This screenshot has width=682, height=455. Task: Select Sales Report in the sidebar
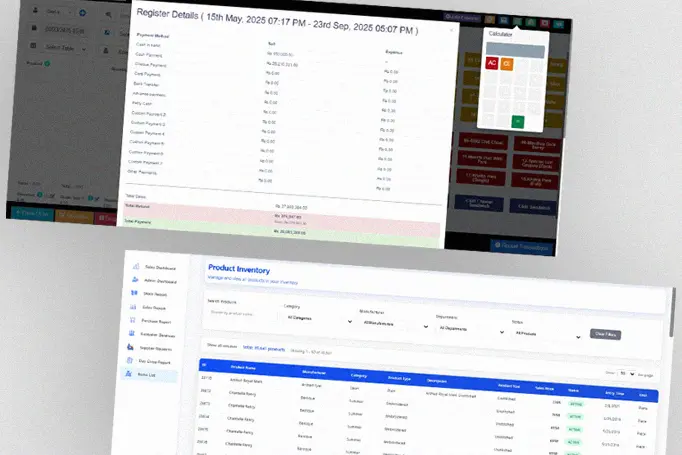pos(148,308)
